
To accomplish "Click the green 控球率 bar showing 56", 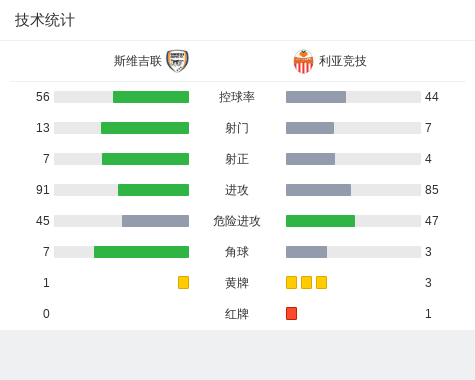I will (x=151, y=97).
